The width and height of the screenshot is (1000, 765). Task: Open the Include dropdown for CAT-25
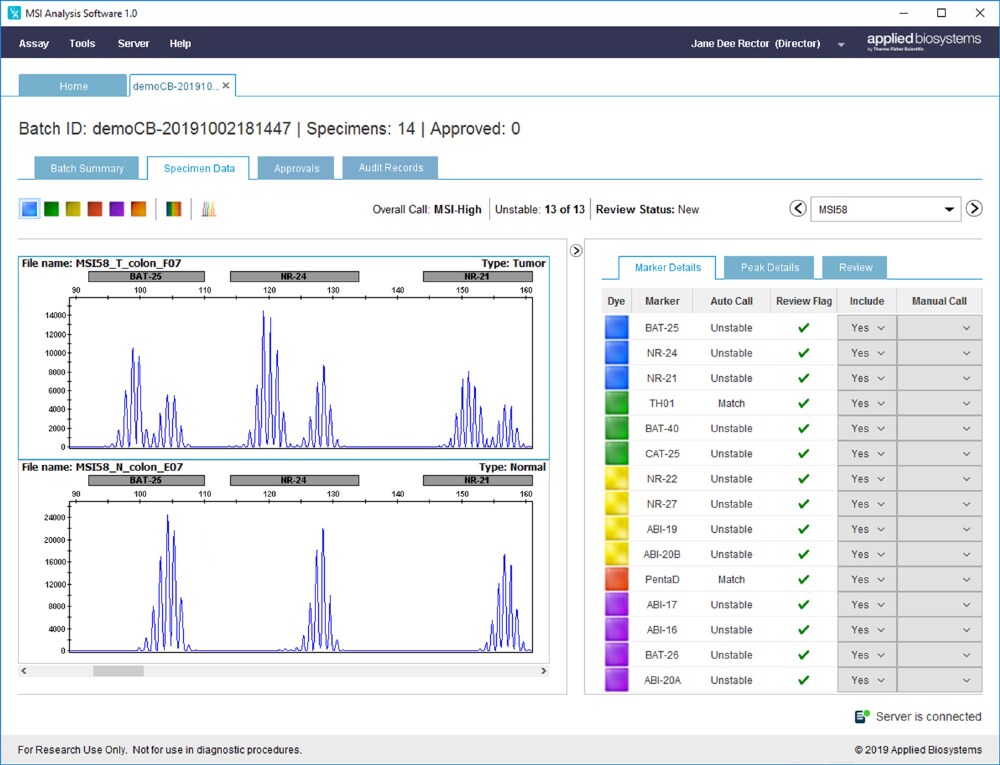pos(866,453)
